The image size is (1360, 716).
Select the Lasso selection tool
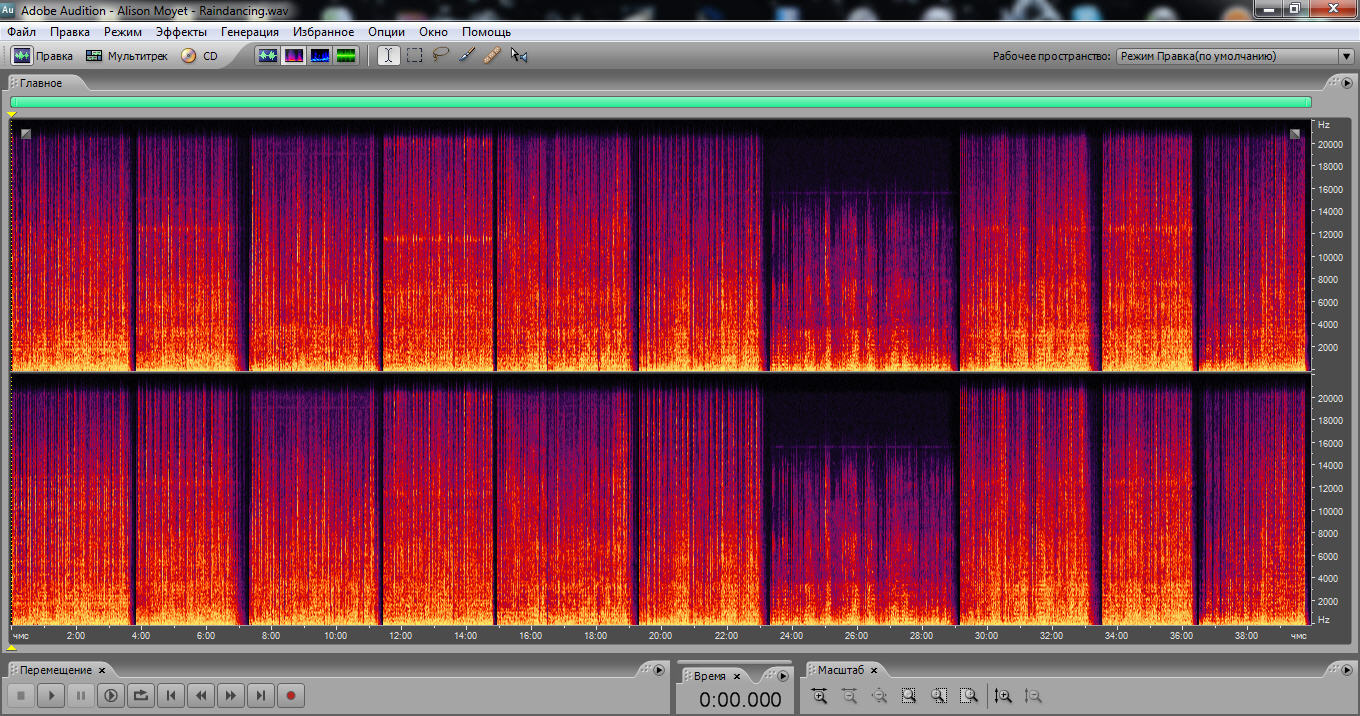pos(440,56)
